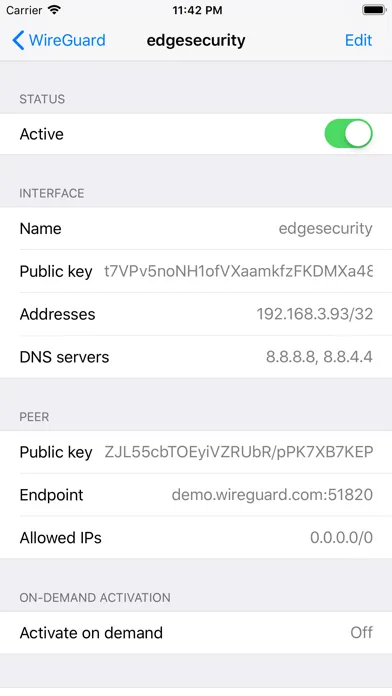This screenshot has width=392, height=696.
Task: Tap the Allowed IPs 0.0.0.0/0 row
Action: (x=196, y=537)
